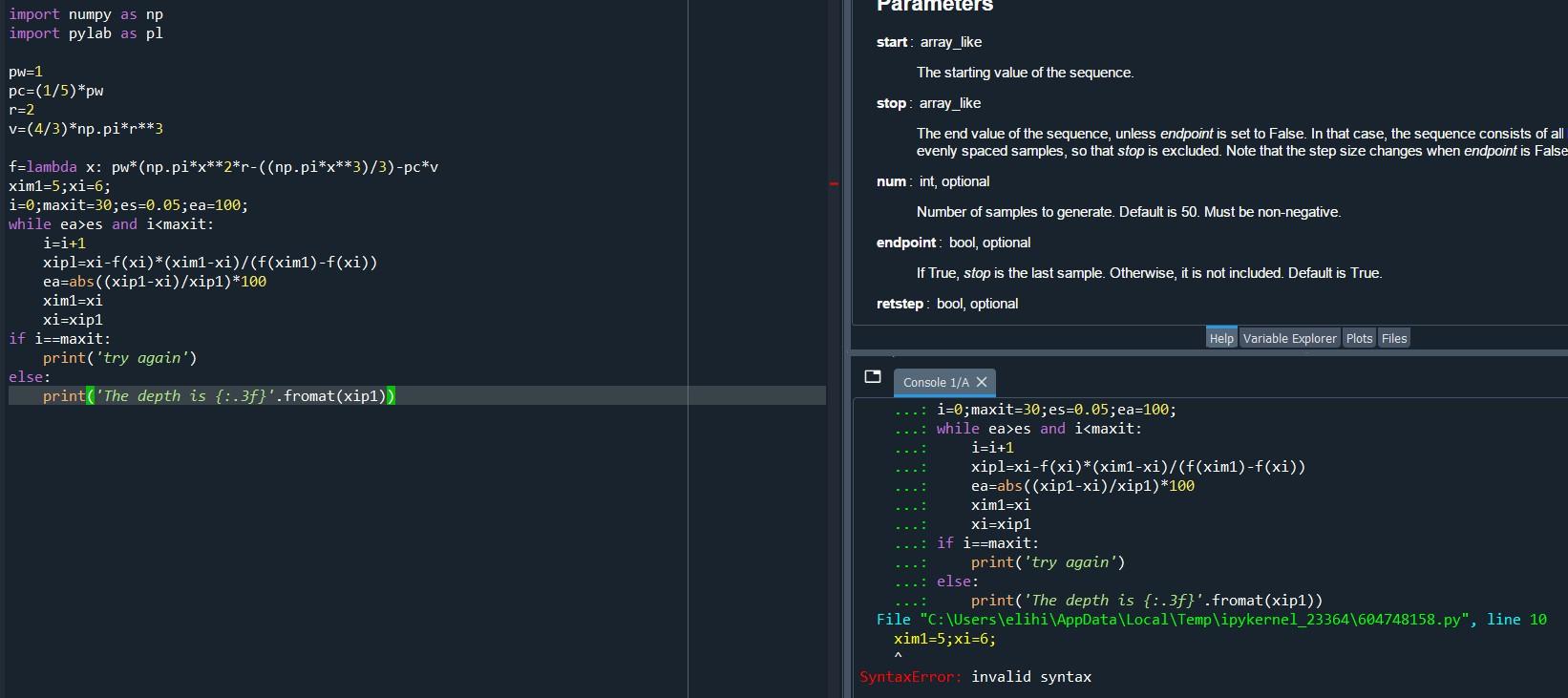Screen dimensions: 1568x698
Task: Click the 'stop' parameter name in Help
Action: point(891,103)
